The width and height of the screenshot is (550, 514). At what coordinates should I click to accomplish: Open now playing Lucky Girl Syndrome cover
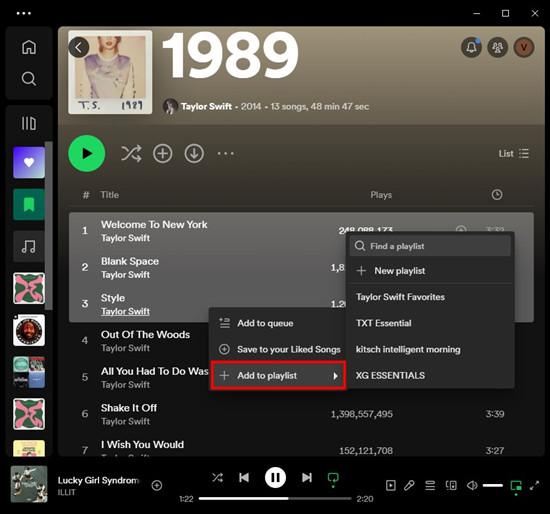[x=29, y=484]
